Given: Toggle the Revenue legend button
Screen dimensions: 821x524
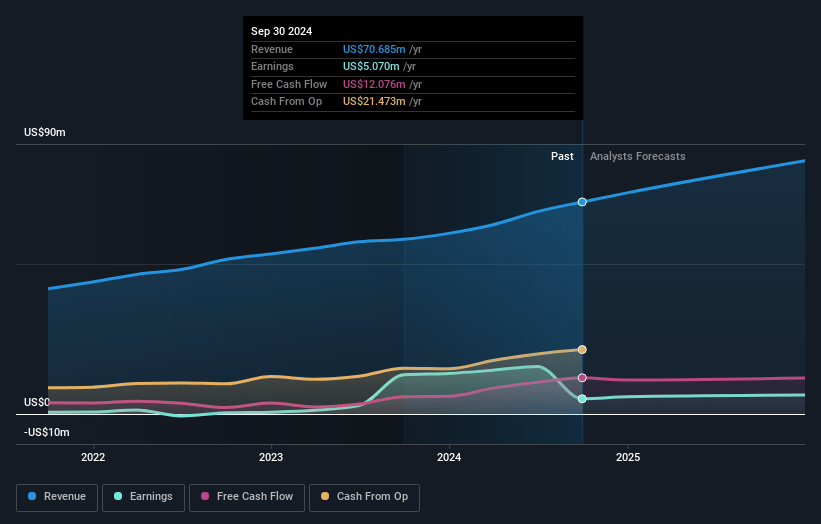Looking at the screenshot, I should pos(57,497).
